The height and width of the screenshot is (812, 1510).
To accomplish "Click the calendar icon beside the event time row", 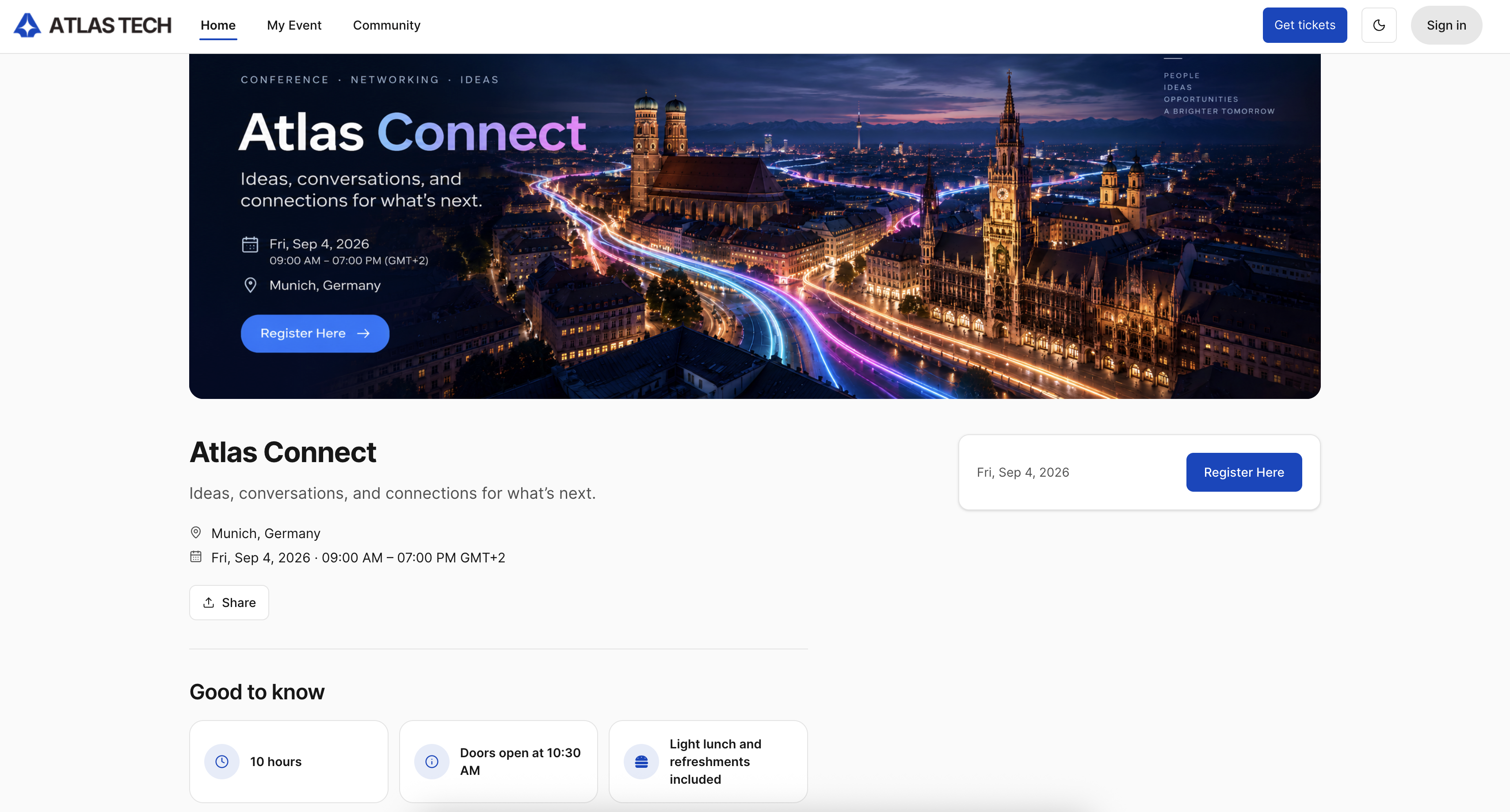I will coord(196,557).
